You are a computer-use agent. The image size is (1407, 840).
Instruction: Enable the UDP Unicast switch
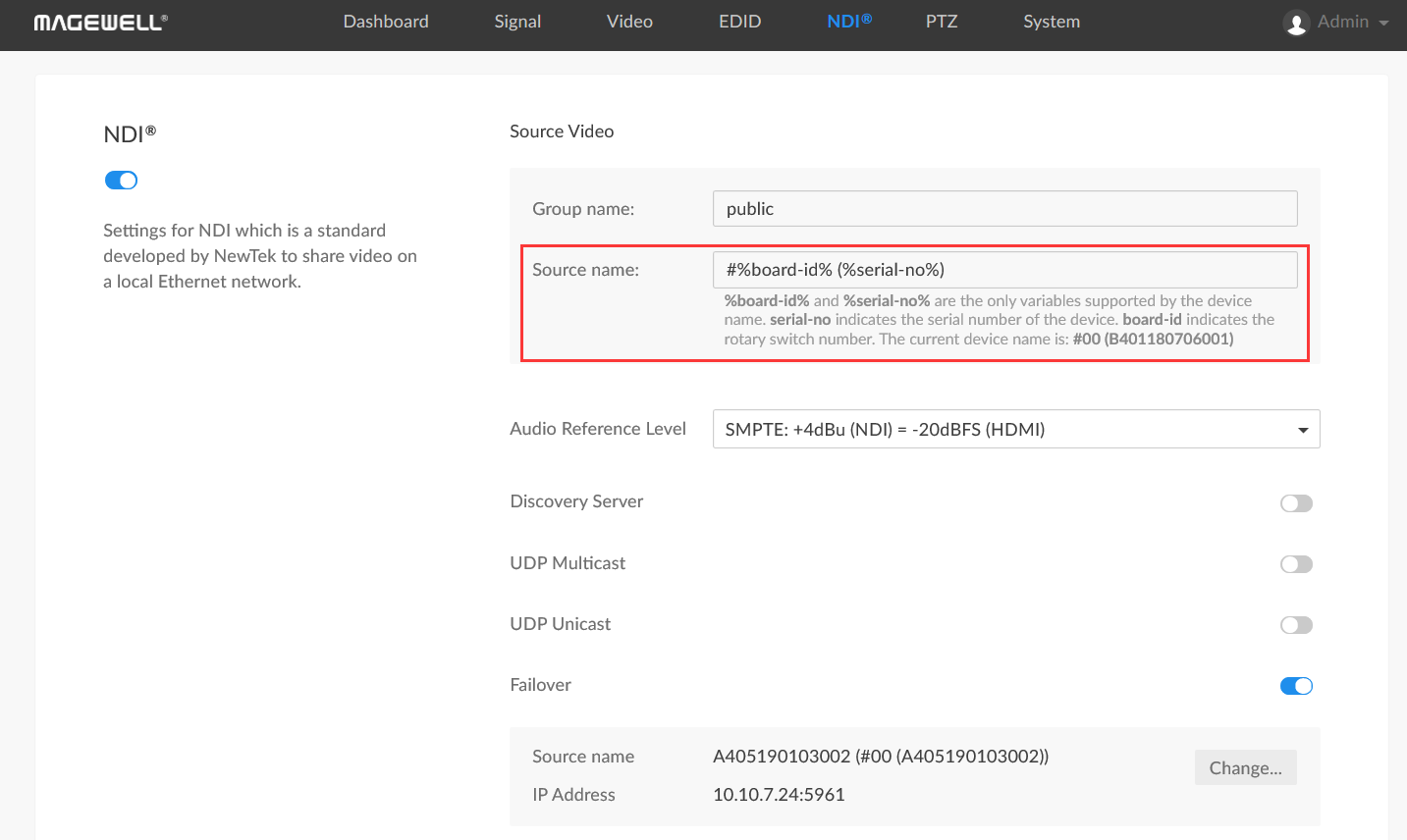[1295, 625]
